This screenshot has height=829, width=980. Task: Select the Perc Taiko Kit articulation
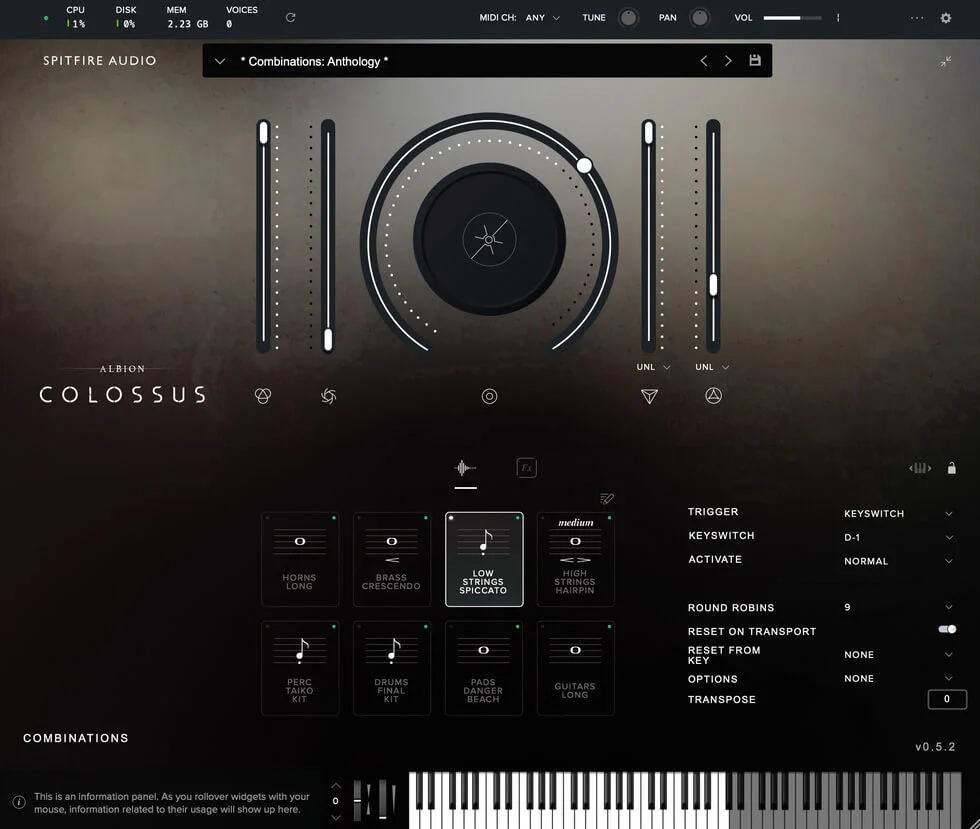[x=300, y=668]
